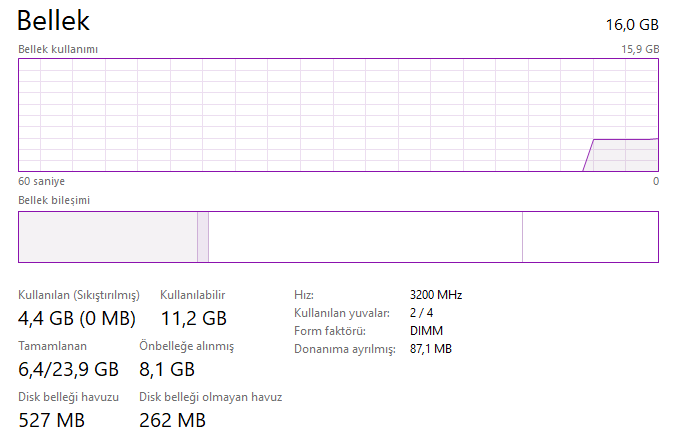Click the Kullanılabilir 11,2 GB value
The width and height of the screenshot is (674, 434).
point(193,319)
